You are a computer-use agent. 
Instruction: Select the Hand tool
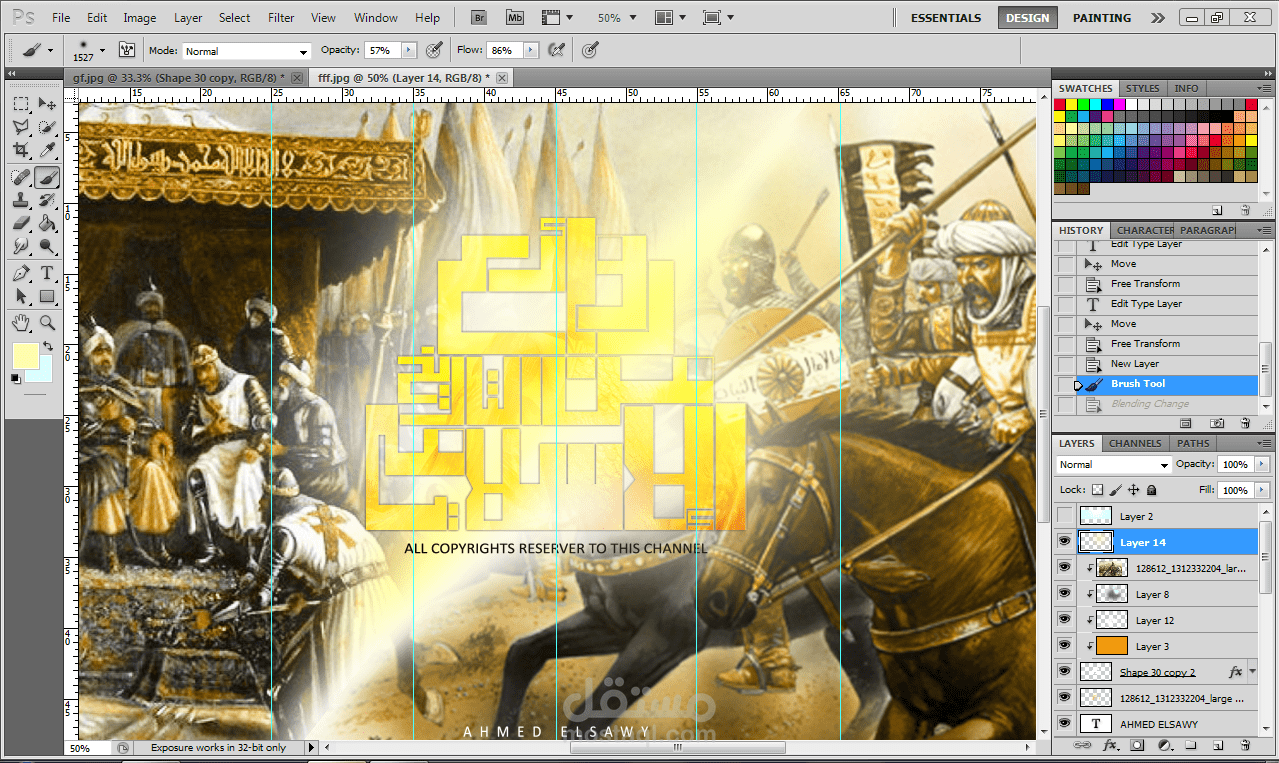[x=21, y=322]
